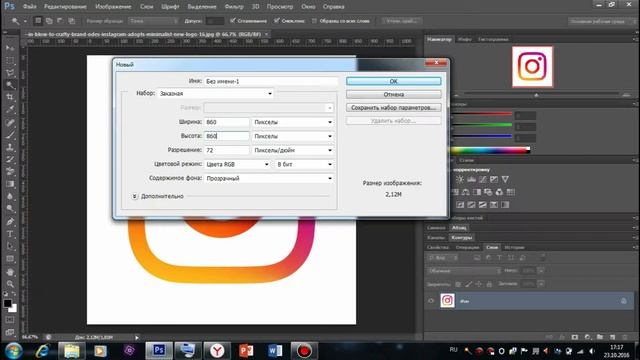The width and height of the screenshot is (640, 360).
Task: Click the Ширина width input field
Action: point(227,122)
